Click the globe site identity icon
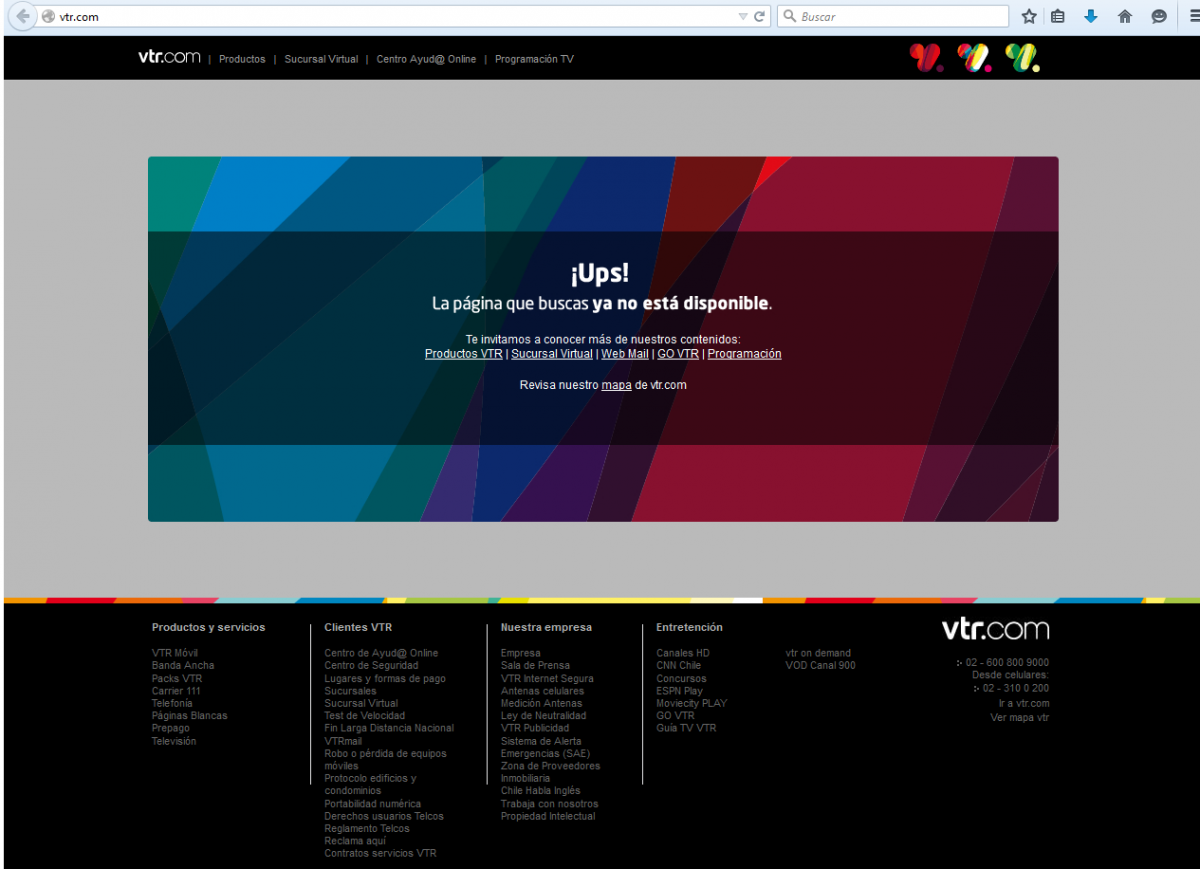This screenshot has height=869, width=1200. point(47,17)
